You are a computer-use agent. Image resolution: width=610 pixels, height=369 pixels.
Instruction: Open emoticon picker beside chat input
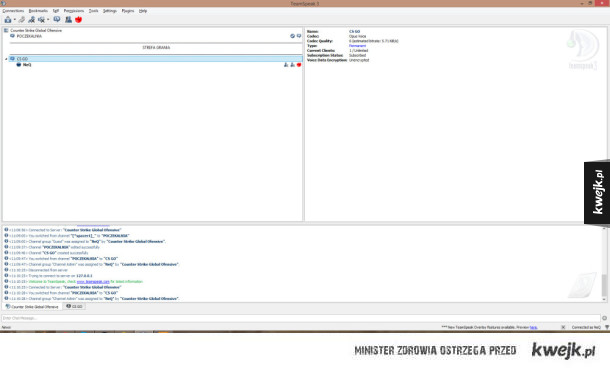pyautogui.click(x=605, y=318)
